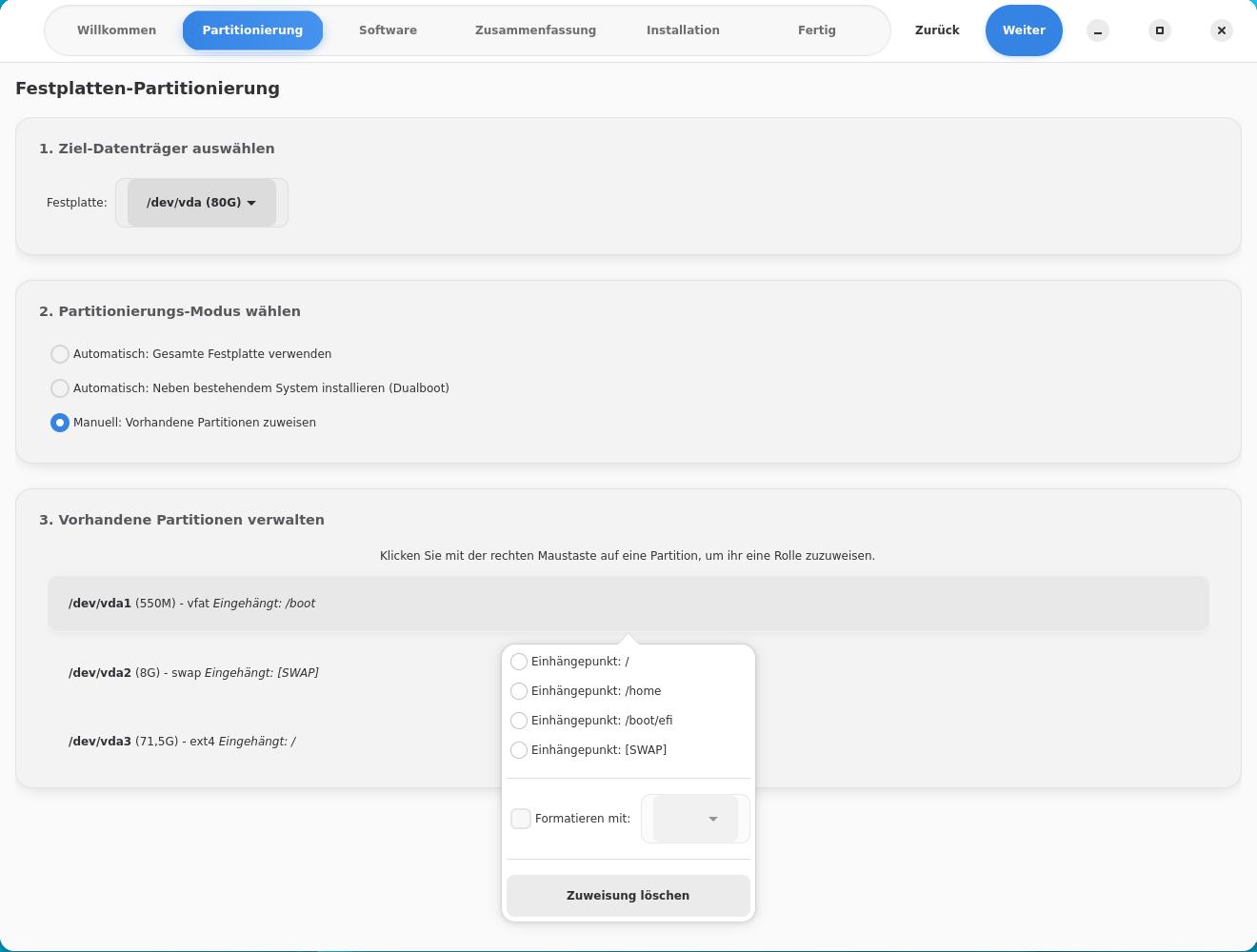Assign /boot/efi mount point
Screen dimensions: 1257x952
519,721
